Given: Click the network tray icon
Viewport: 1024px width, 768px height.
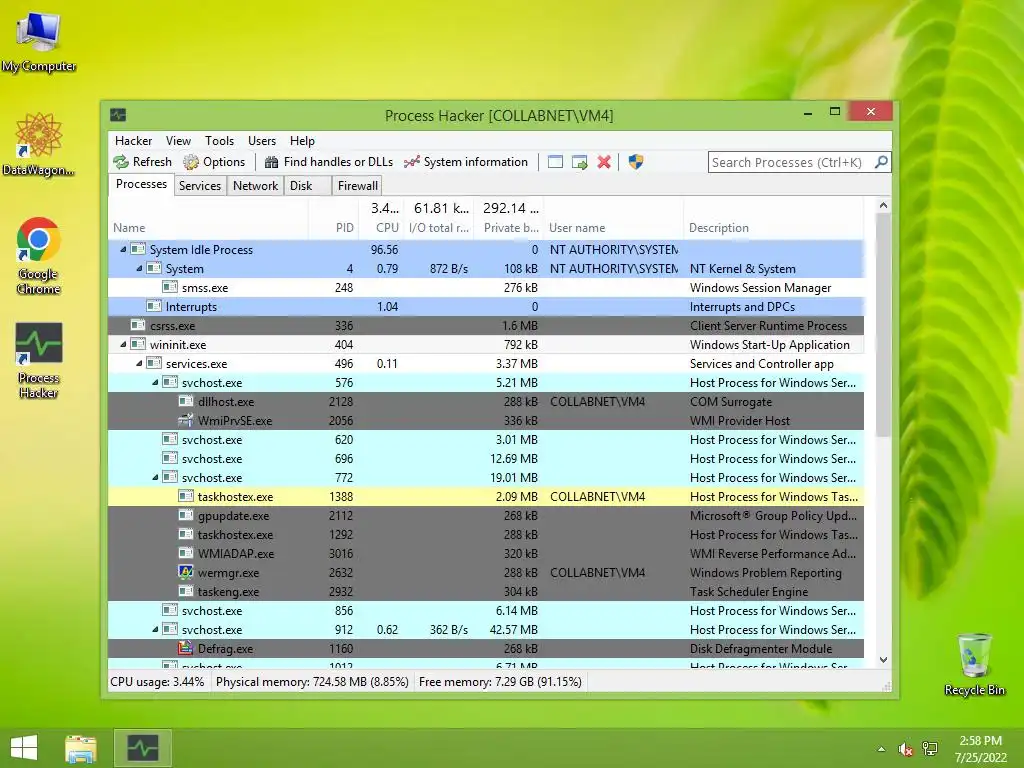Looking at the screenshot, I should [x=930, y=749].
